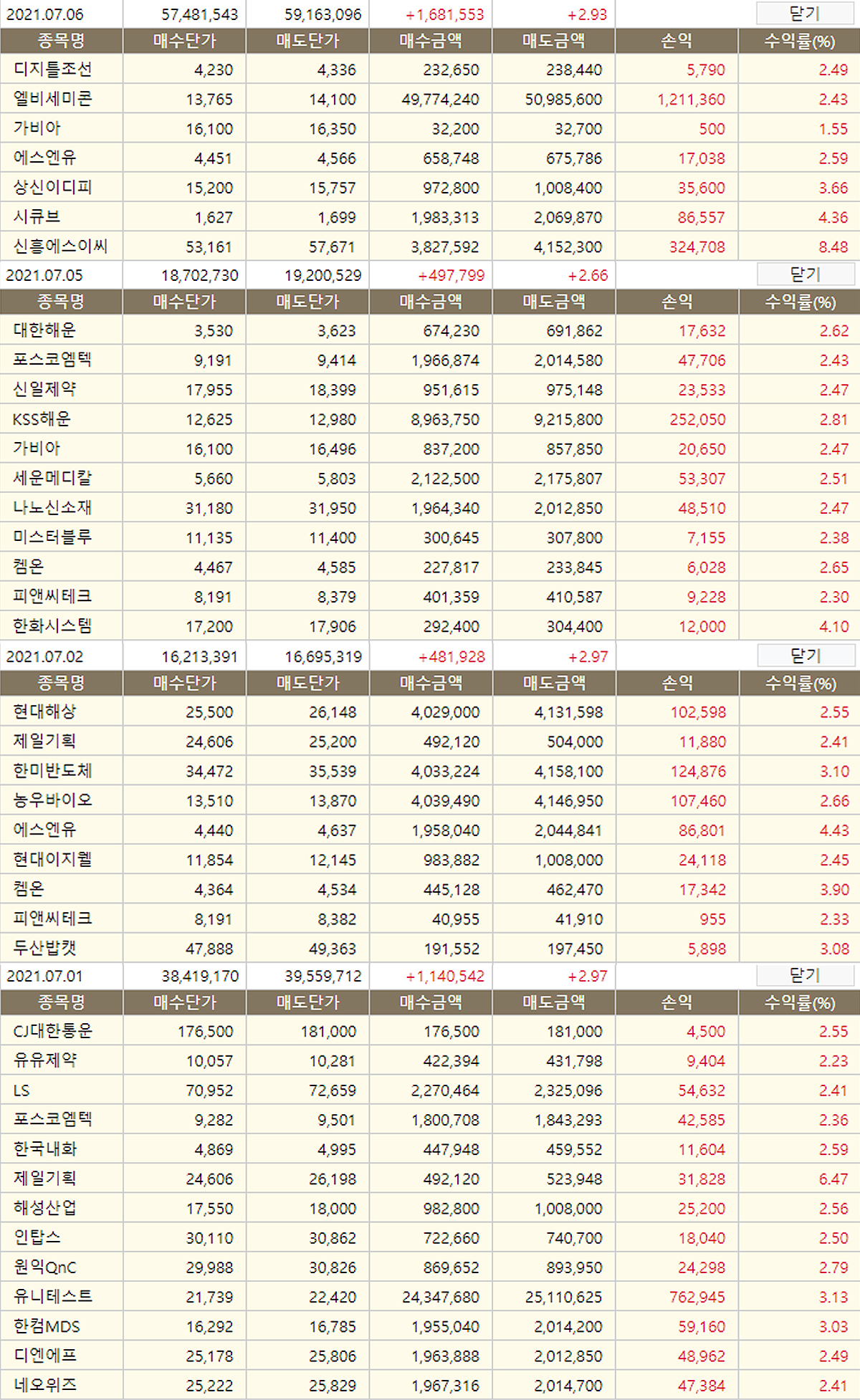This screenshot has width=860, height=1400.
Task: Select the date 2021.07.01 row
Action: tap(430, 976)
